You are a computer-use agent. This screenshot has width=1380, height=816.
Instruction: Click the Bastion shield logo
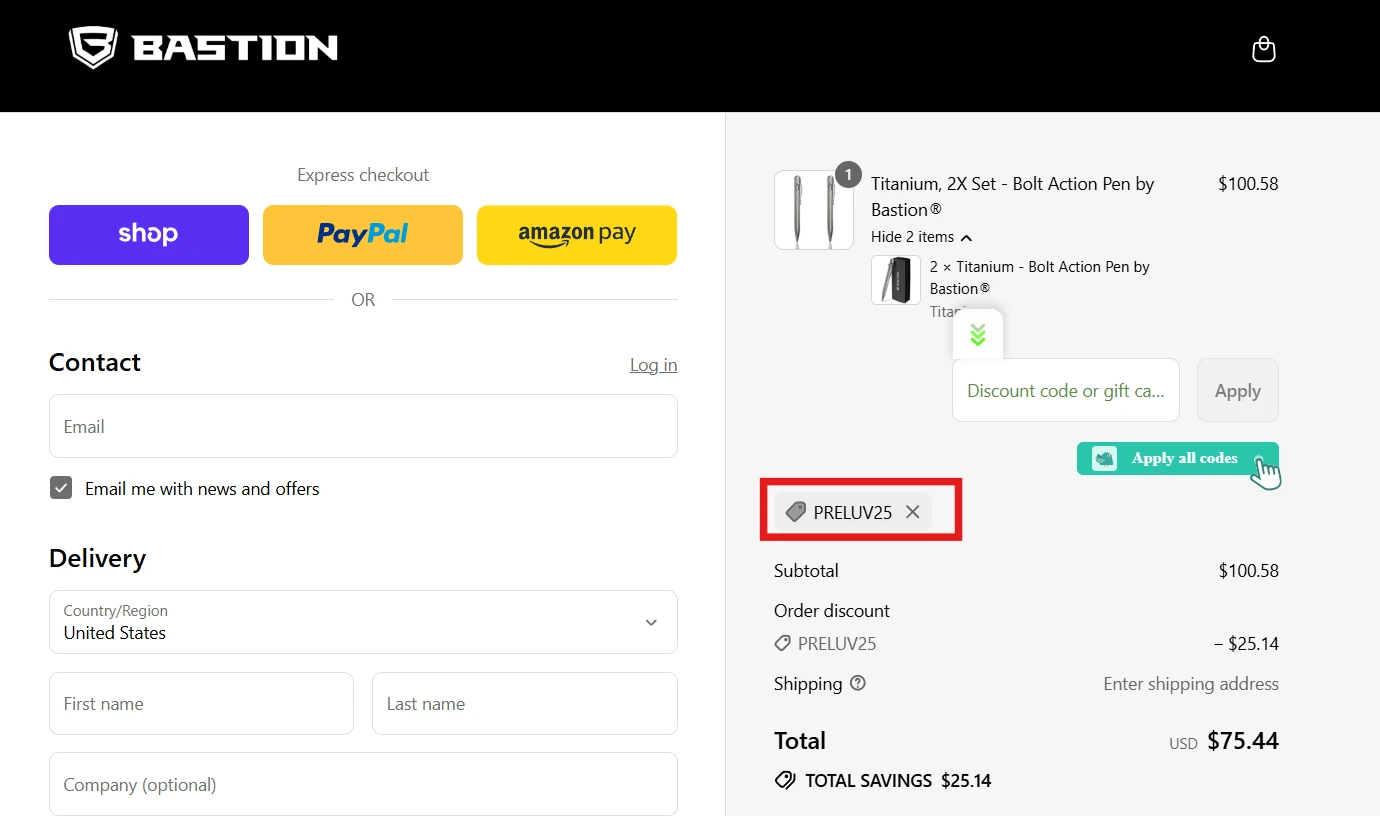(x=93, y=47)
